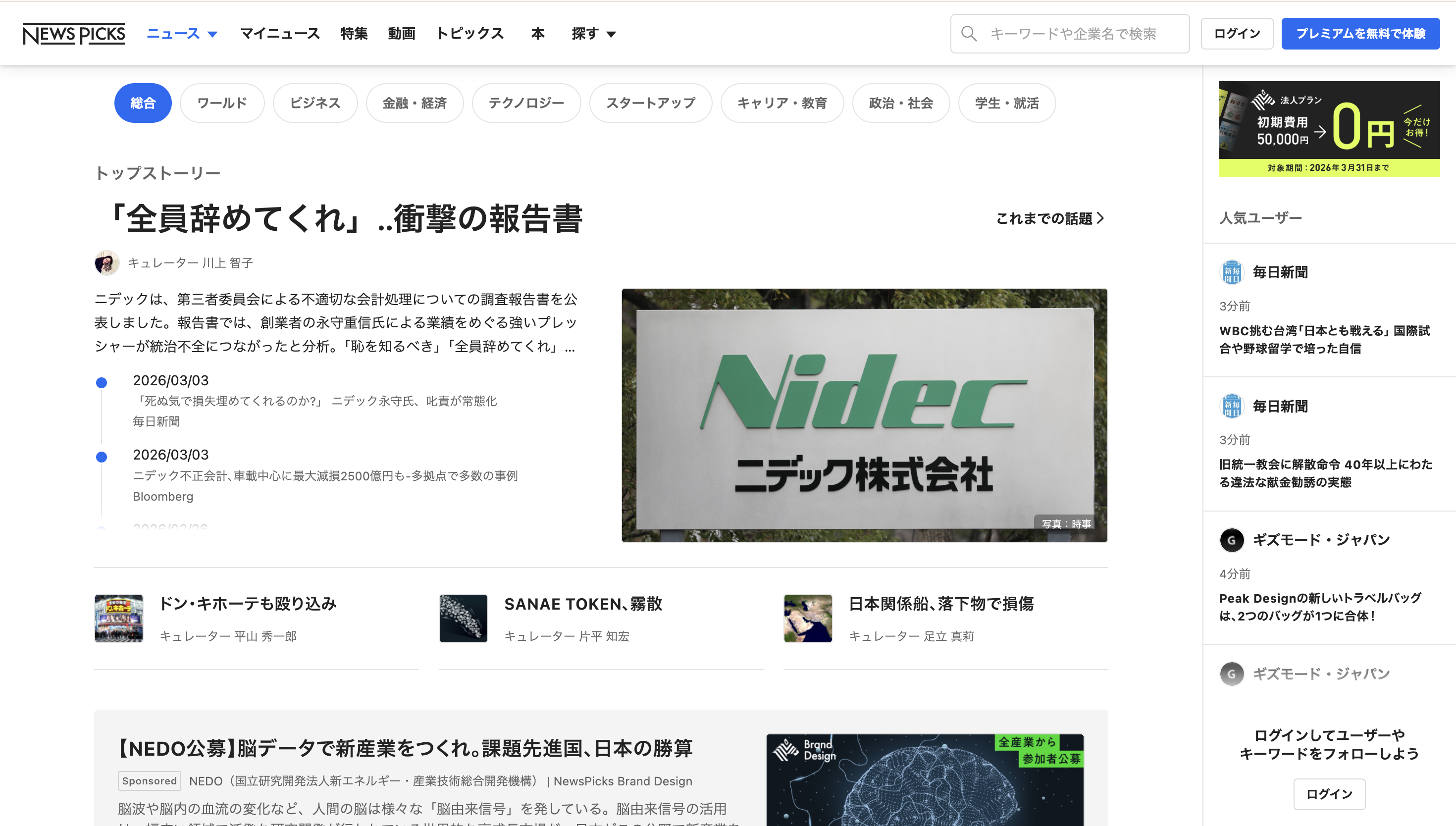Click the second 毎日新聞 avatar icon
Image resolution: width=1456 pixels, height=826 pixels.
(x=1233, y=406)
